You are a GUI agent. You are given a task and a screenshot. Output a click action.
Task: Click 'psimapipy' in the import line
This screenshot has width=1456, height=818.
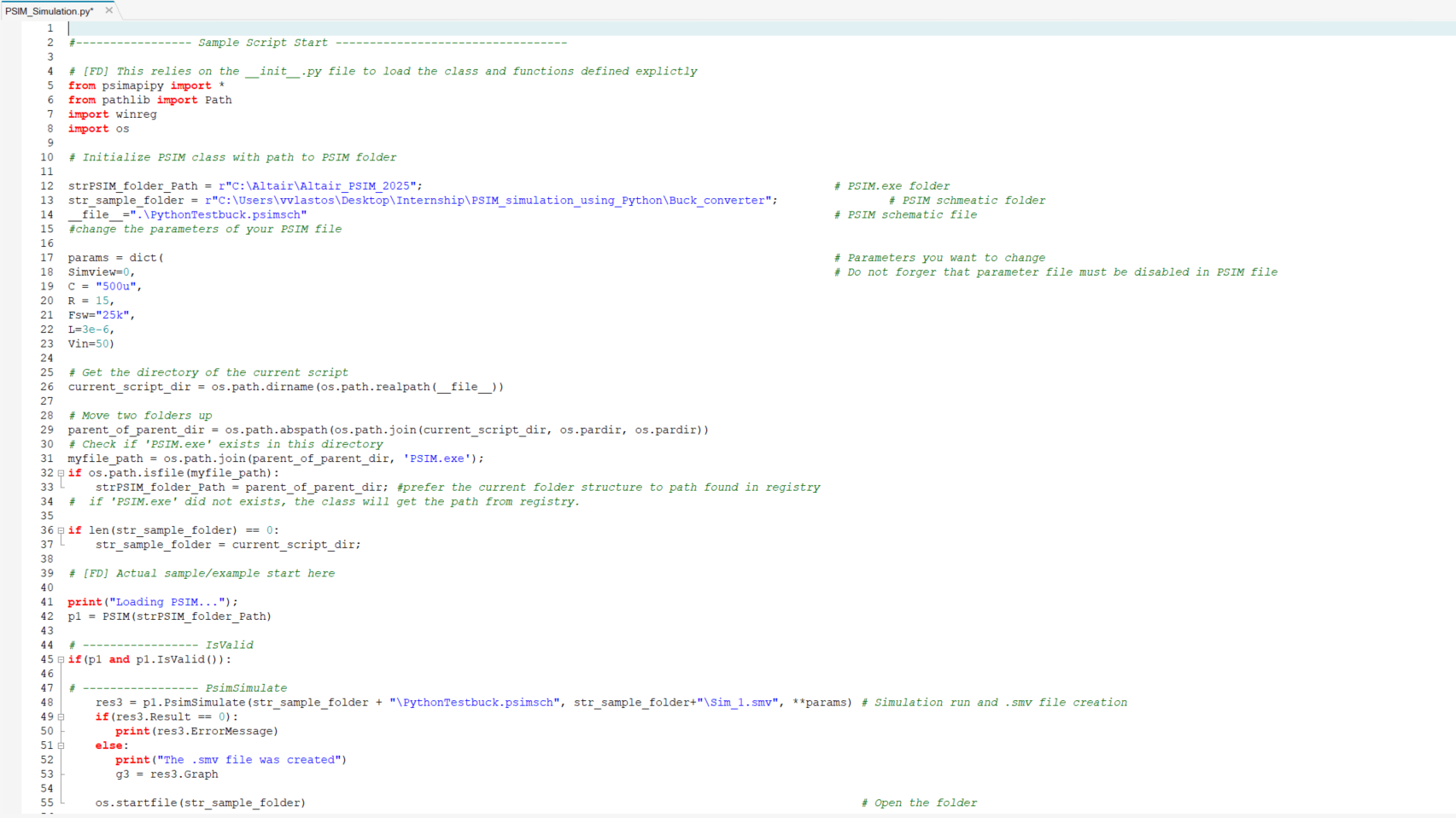pyautogui.click(x=132, y=85)
